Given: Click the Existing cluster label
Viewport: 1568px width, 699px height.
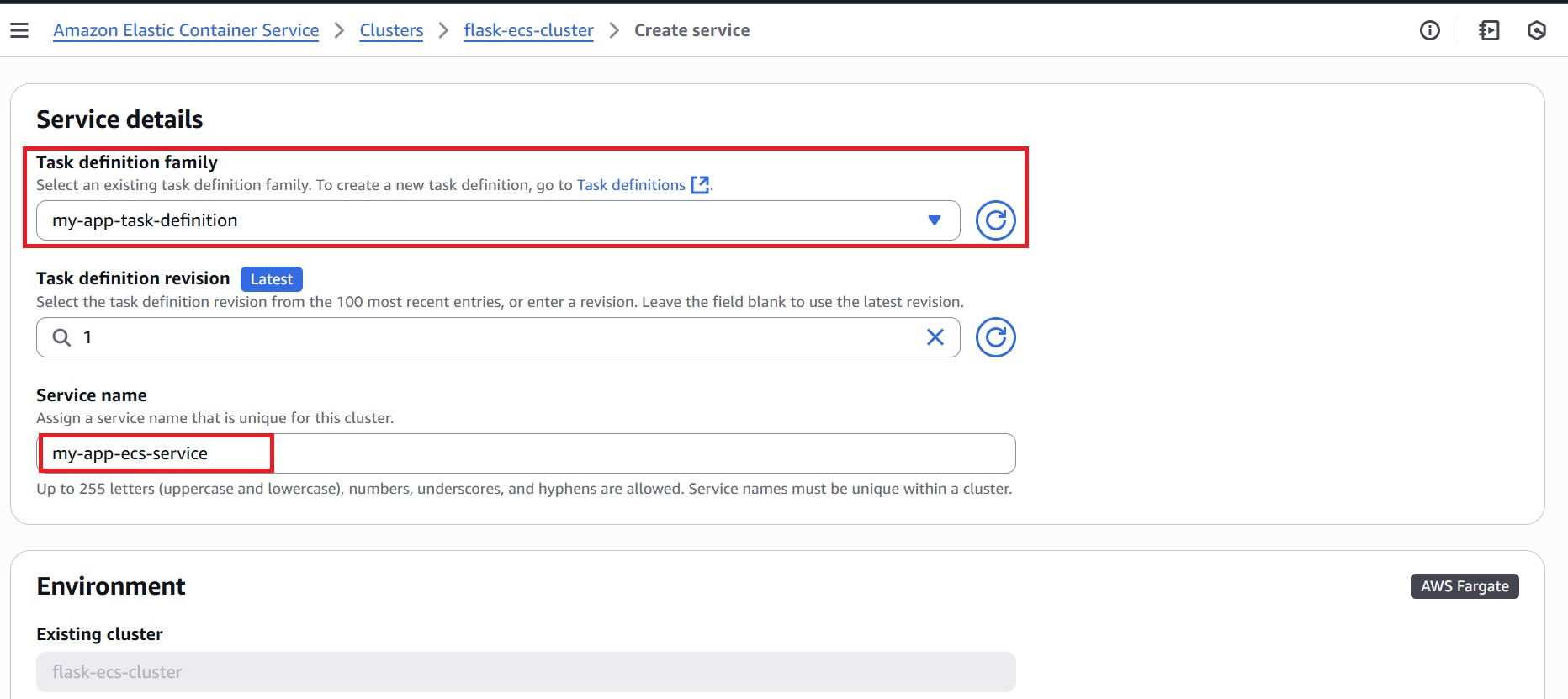Looking at the screenshot, I should [99, 634].
